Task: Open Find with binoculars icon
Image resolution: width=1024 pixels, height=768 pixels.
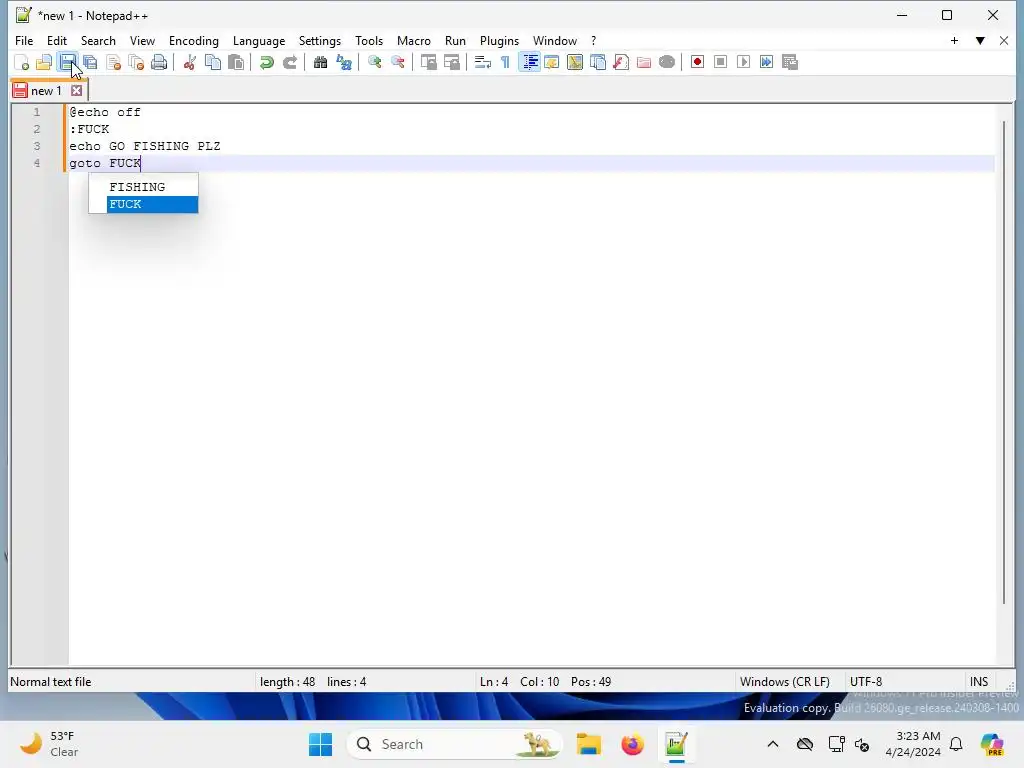Action: click(x=320, y=63)
